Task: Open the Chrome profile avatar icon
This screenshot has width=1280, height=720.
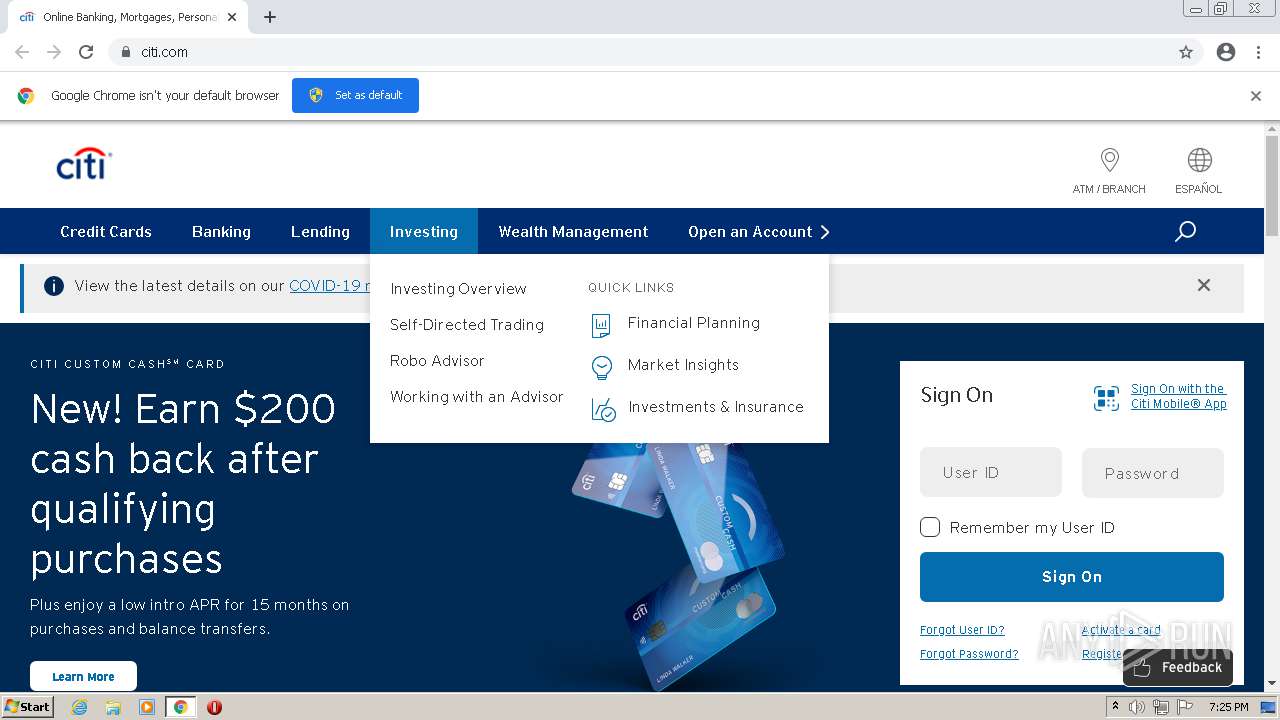Action: point(1226,52)
